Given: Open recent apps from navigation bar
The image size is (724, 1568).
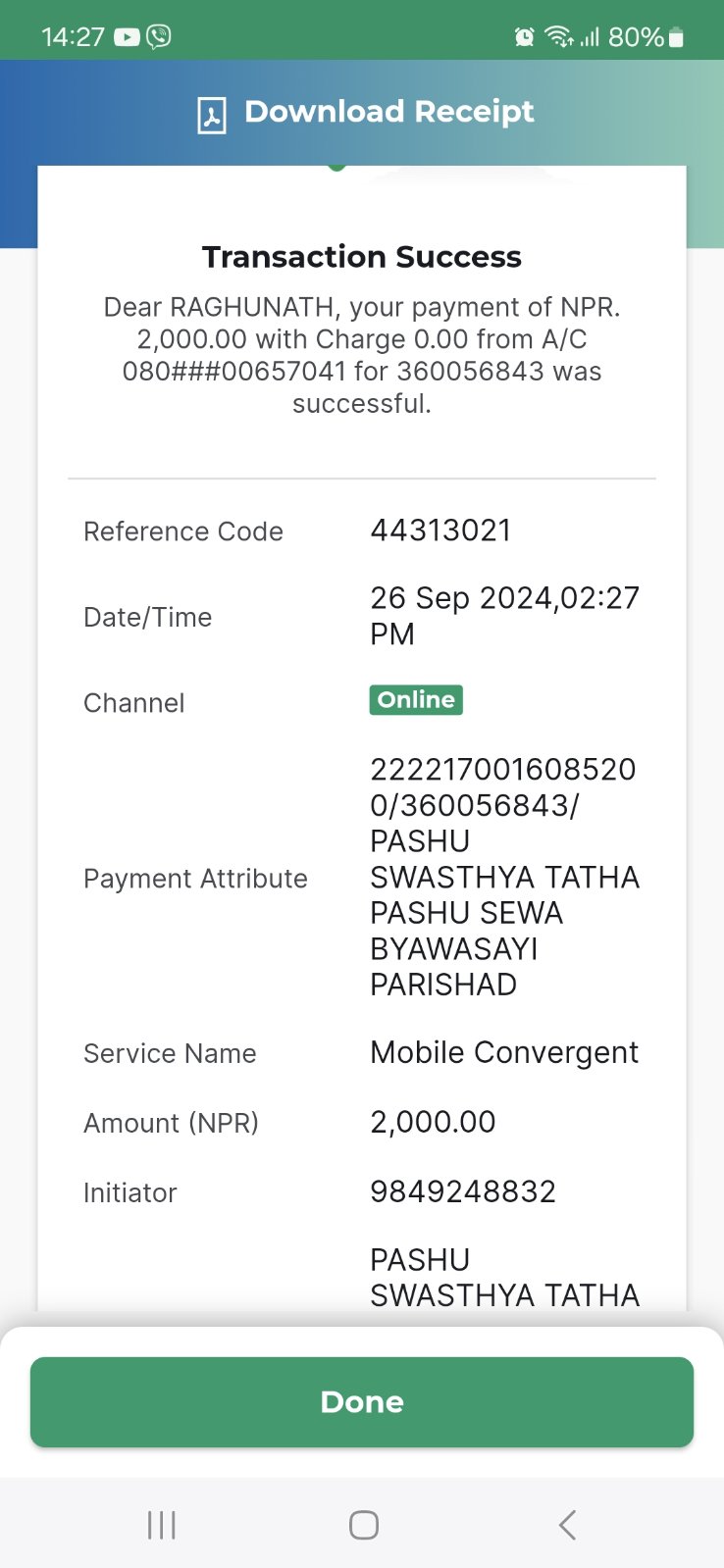Looking at the screenshot, I should [162, 1525].
